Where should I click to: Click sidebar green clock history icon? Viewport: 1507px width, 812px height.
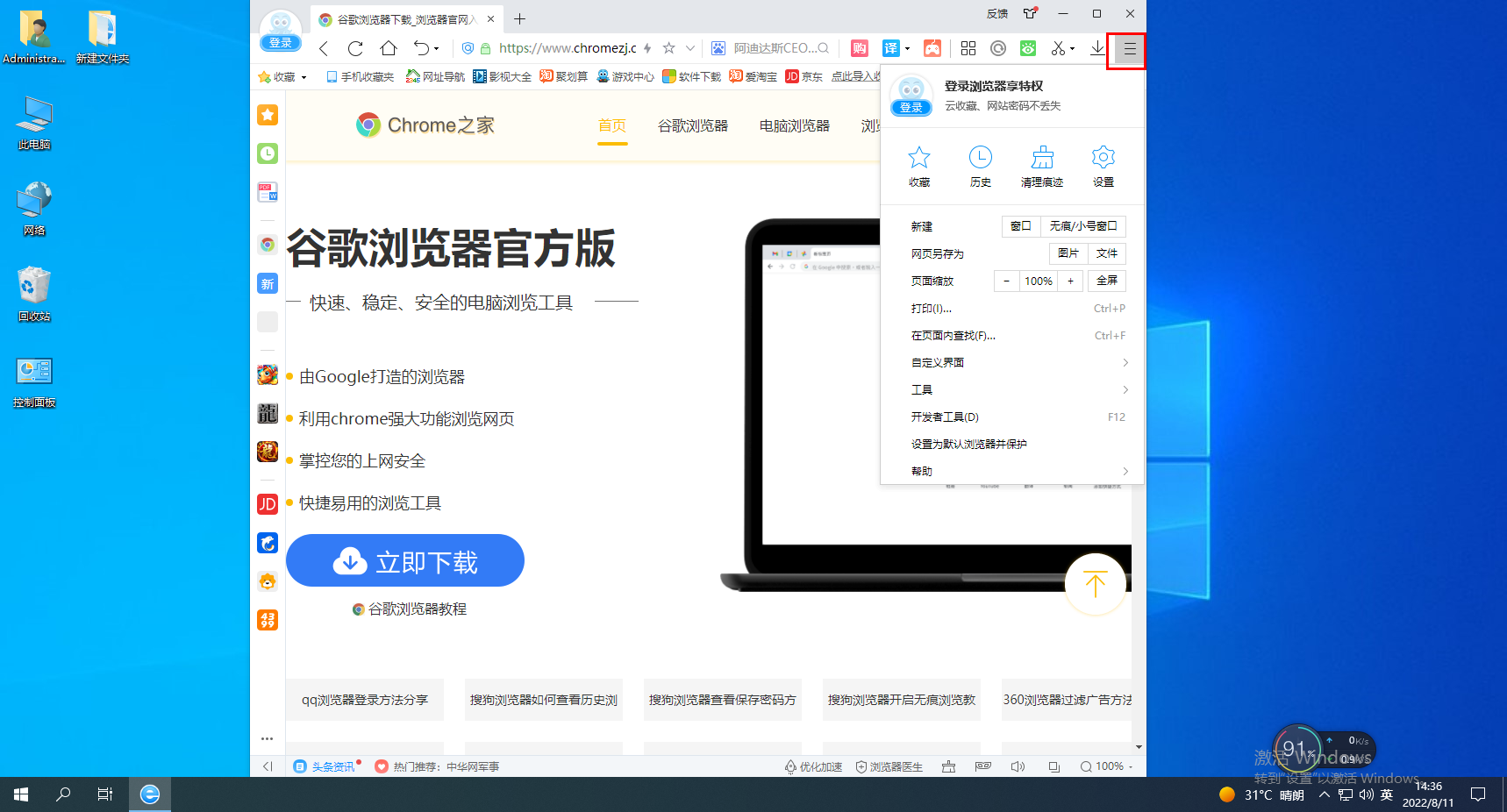tap(268, 153)
